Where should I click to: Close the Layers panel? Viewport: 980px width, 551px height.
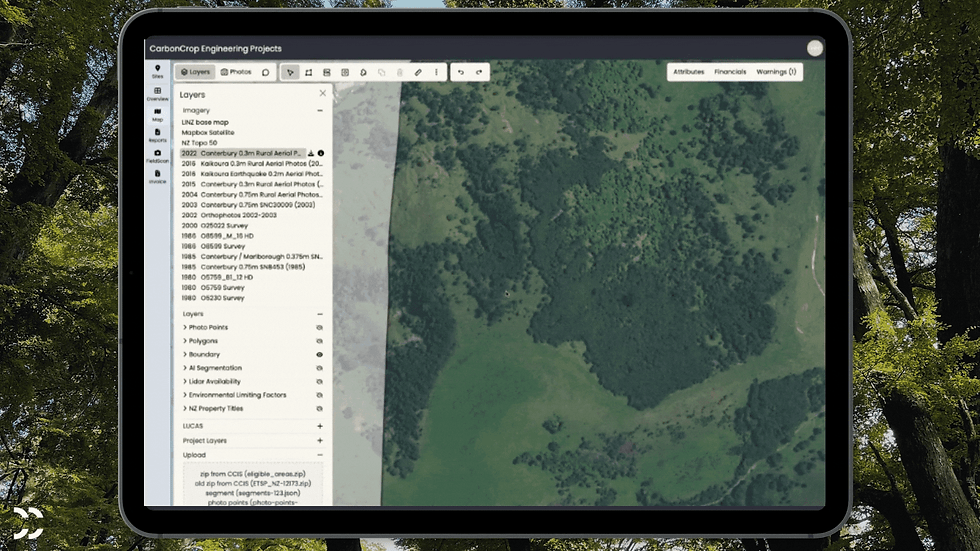(322, 93)
